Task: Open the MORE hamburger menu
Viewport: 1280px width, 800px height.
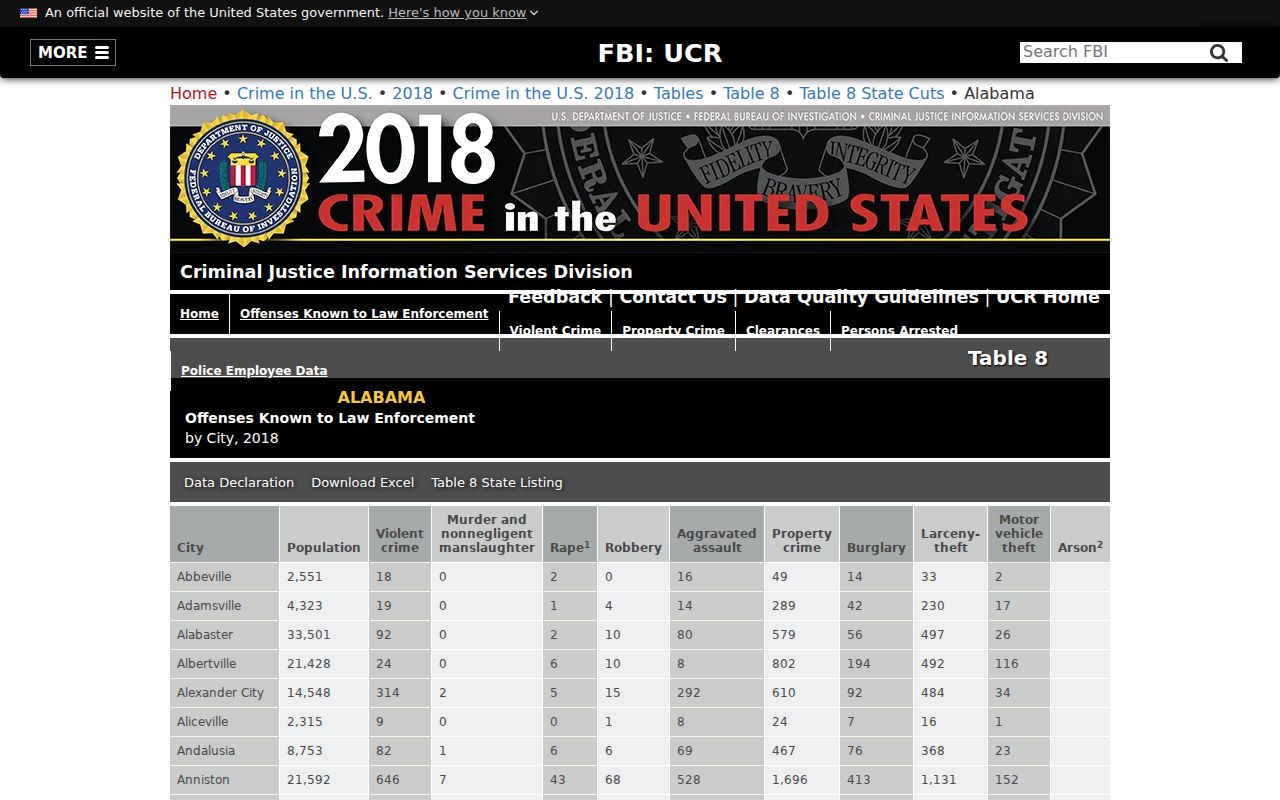Action: (73, 53)
